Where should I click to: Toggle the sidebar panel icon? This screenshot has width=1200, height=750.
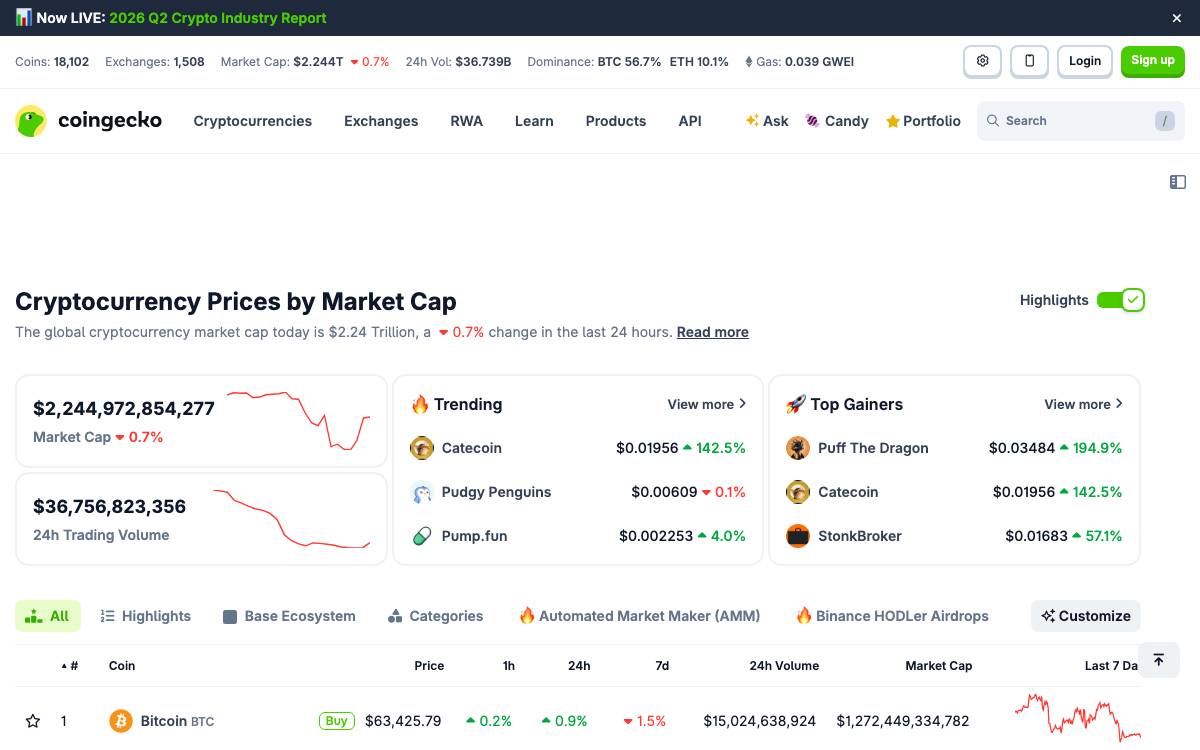point(1178,182)
